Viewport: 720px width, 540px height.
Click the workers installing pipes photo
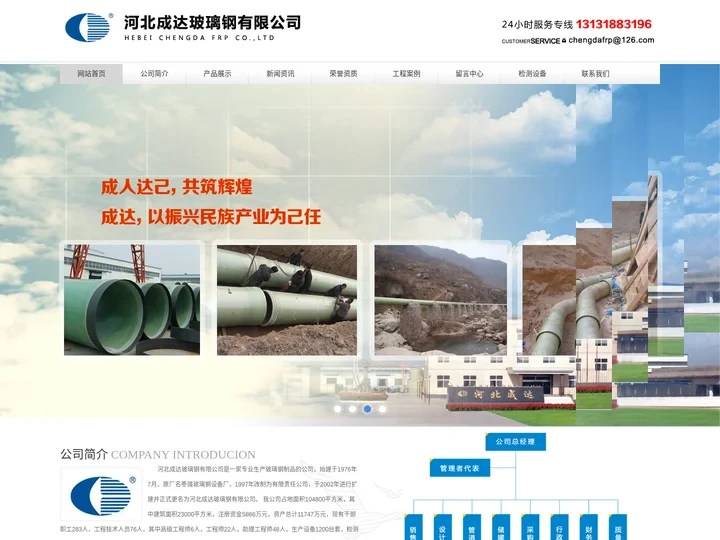point(287,300)
